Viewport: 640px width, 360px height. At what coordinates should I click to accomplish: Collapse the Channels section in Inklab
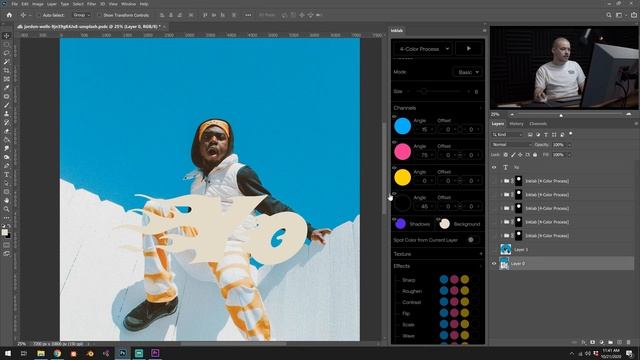click(x=481, y=108)
